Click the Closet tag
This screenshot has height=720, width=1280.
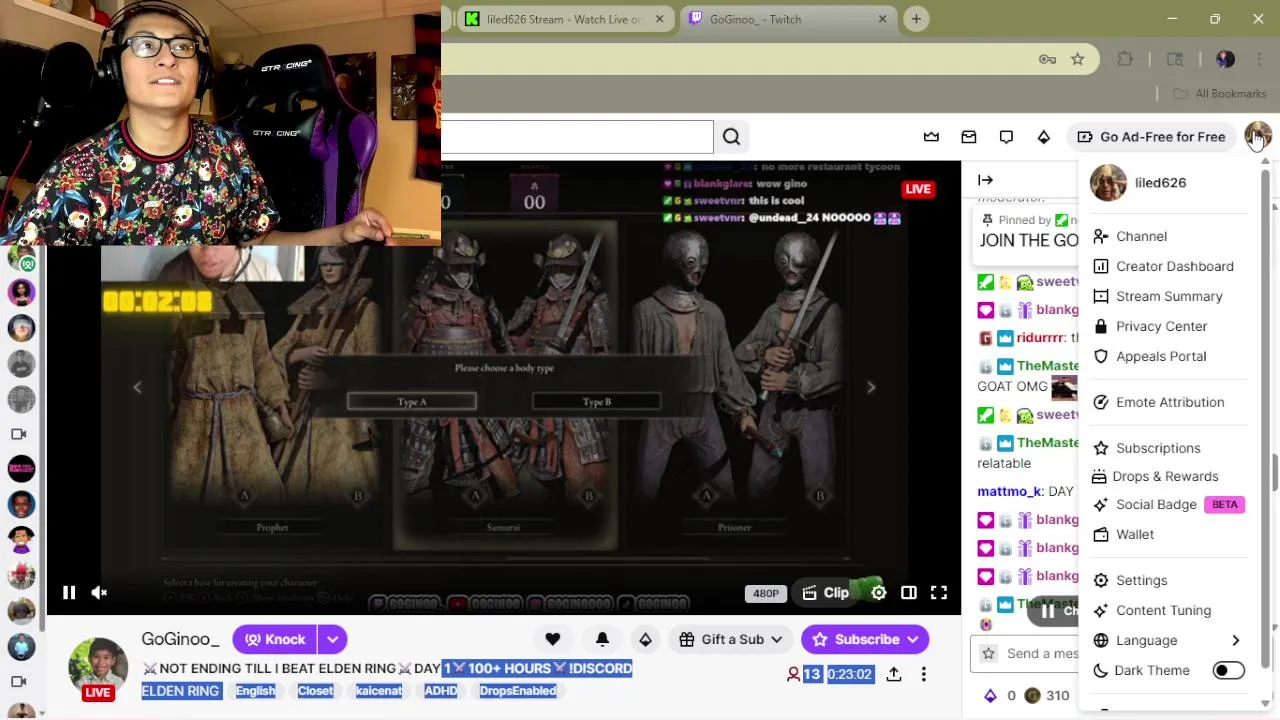315,691
